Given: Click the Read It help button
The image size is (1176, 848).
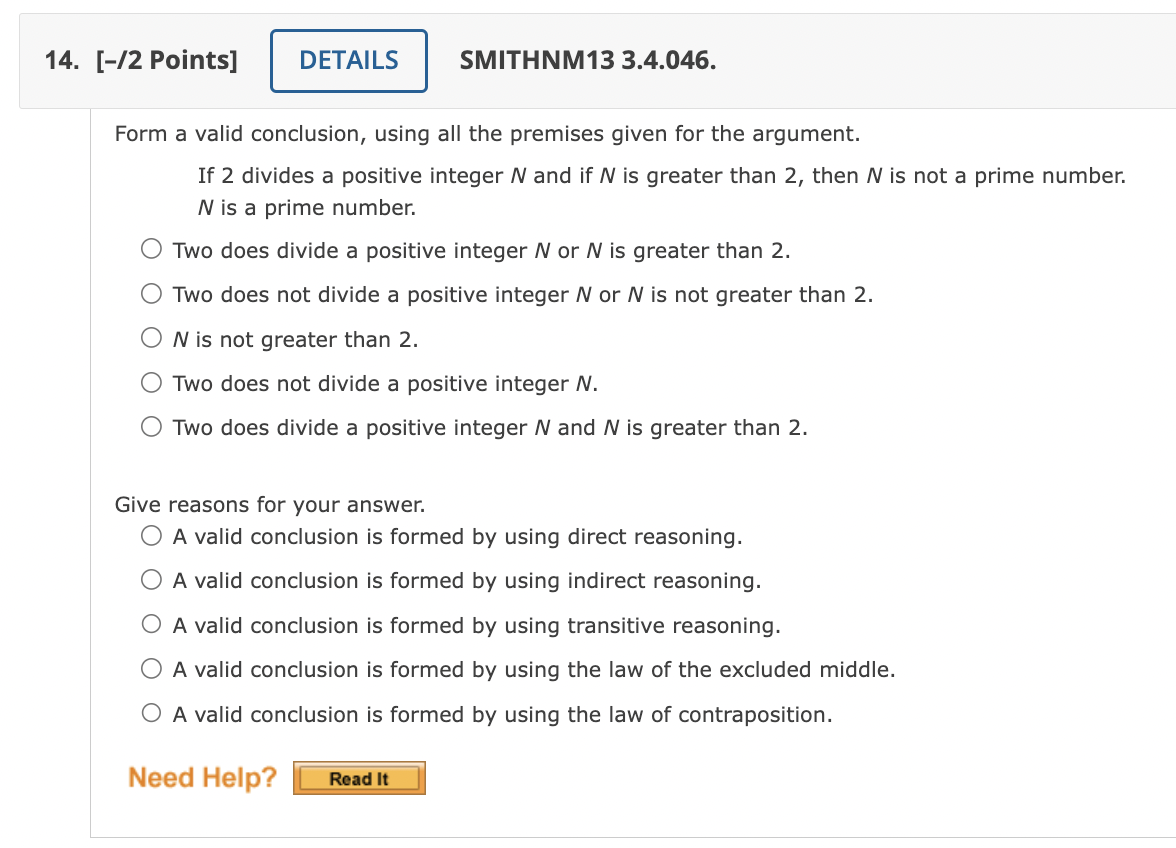Looking at the screenshot, I should (359, 777).
